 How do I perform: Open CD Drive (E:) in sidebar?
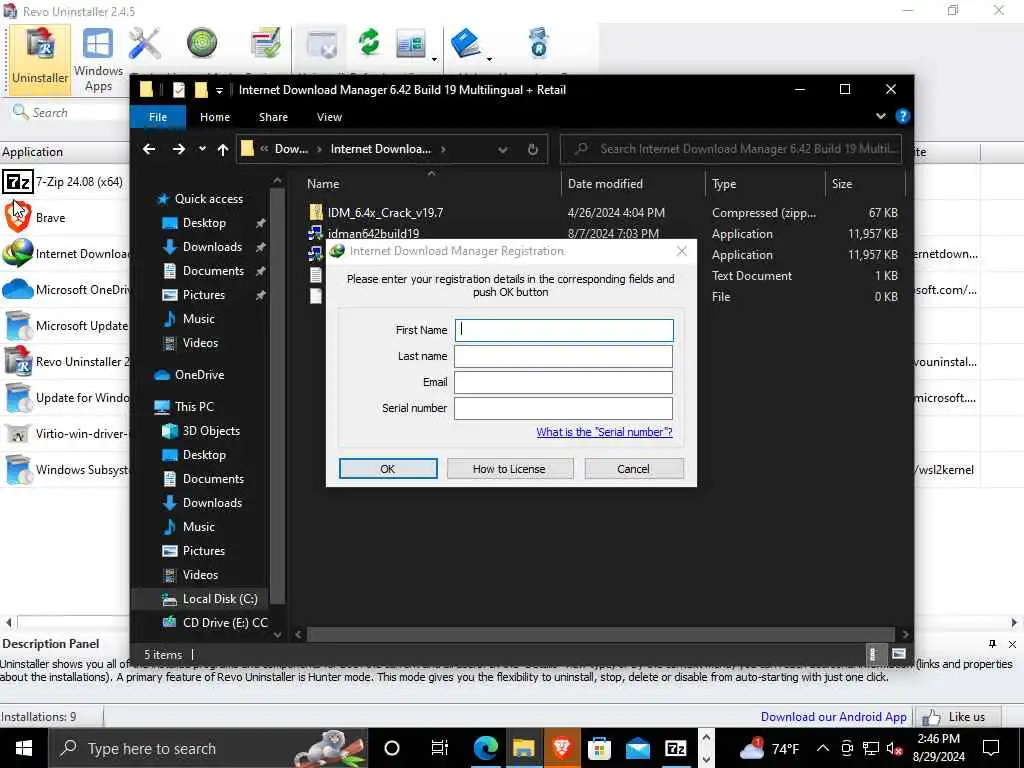[x=225, y=622]
